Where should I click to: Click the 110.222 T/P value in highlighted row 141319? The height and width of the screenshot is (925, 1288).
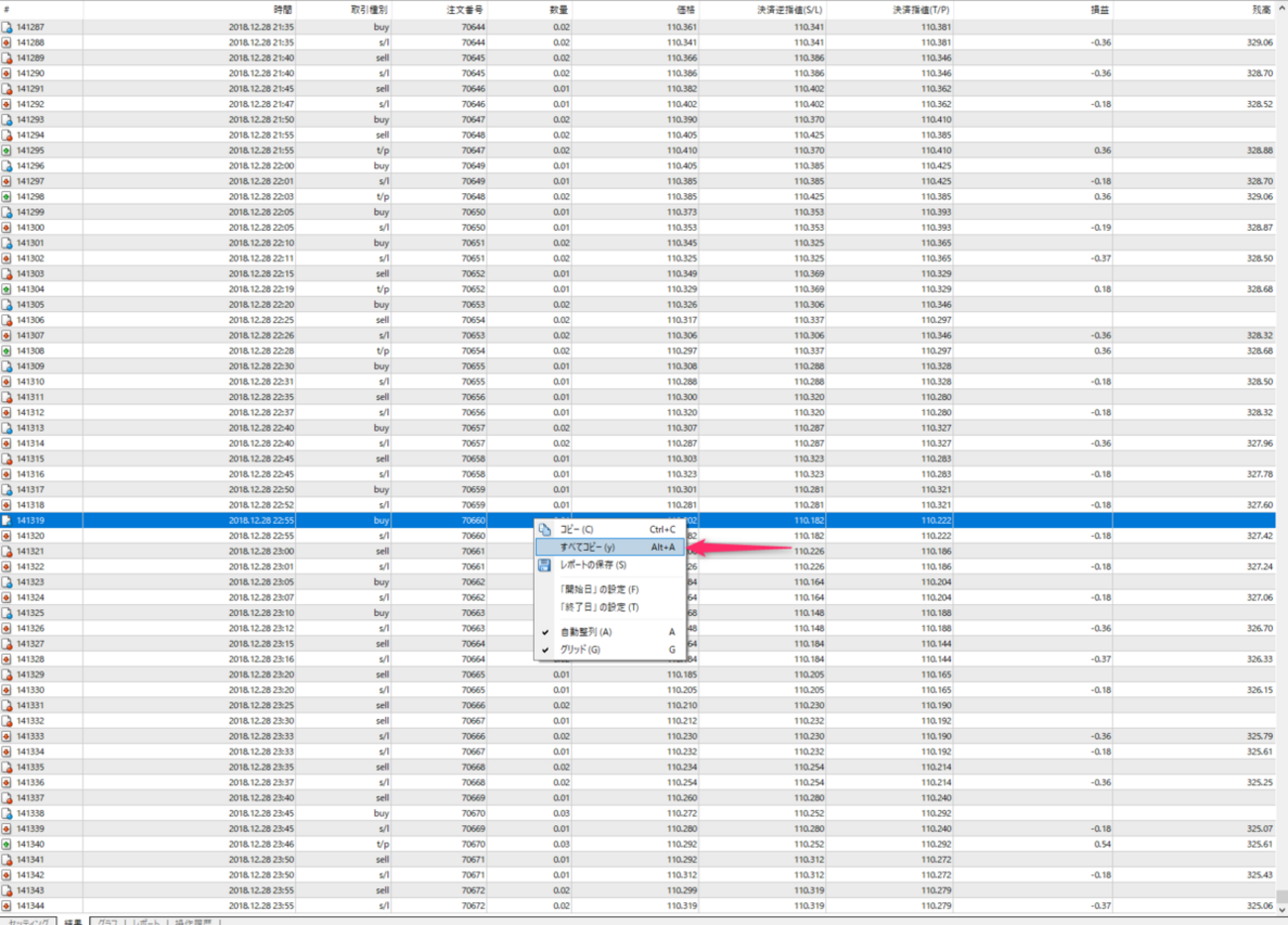point(936,520)
